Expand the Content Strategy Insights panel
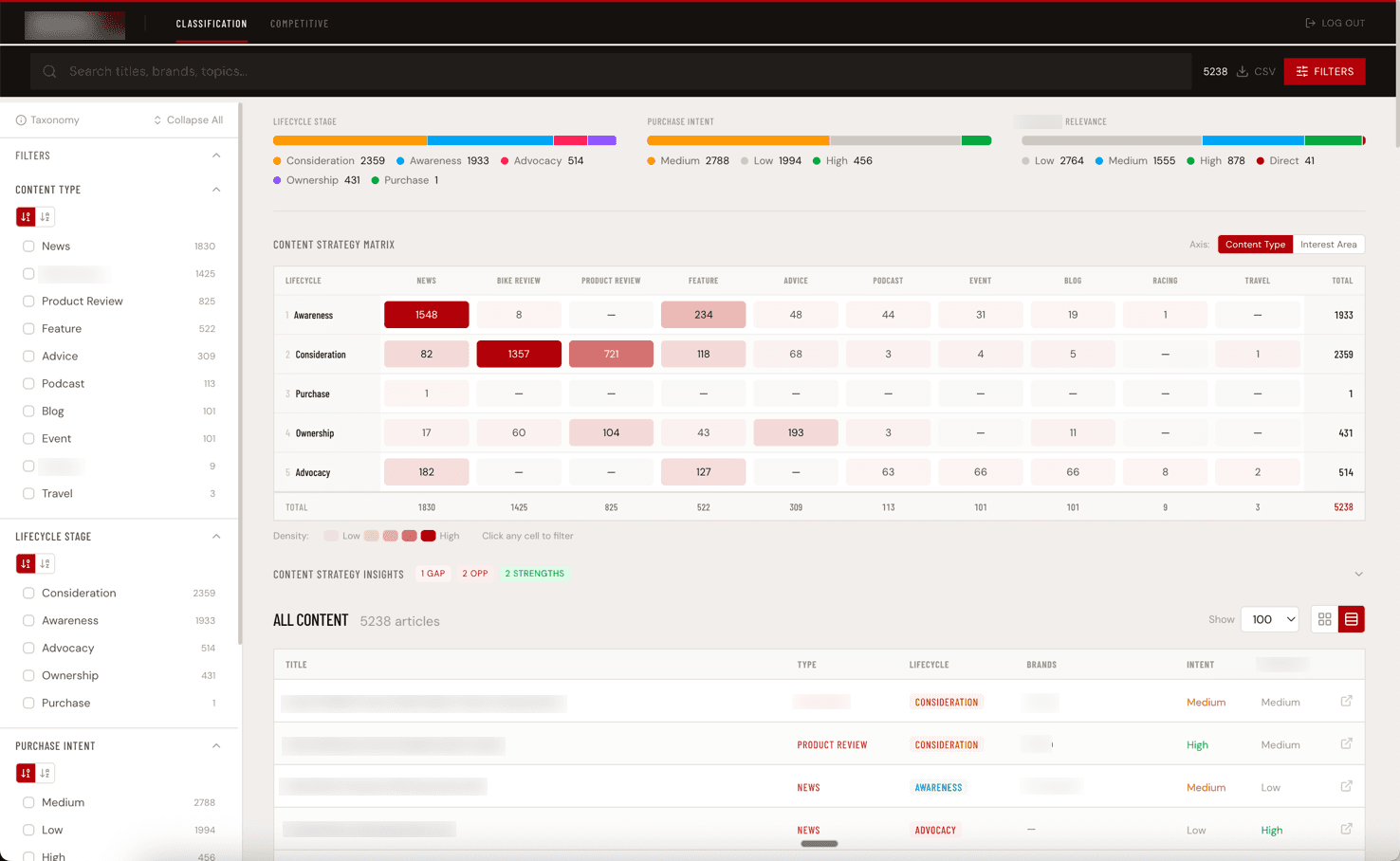Viewport: 1400px width, 861px height. pos(1358,573)
